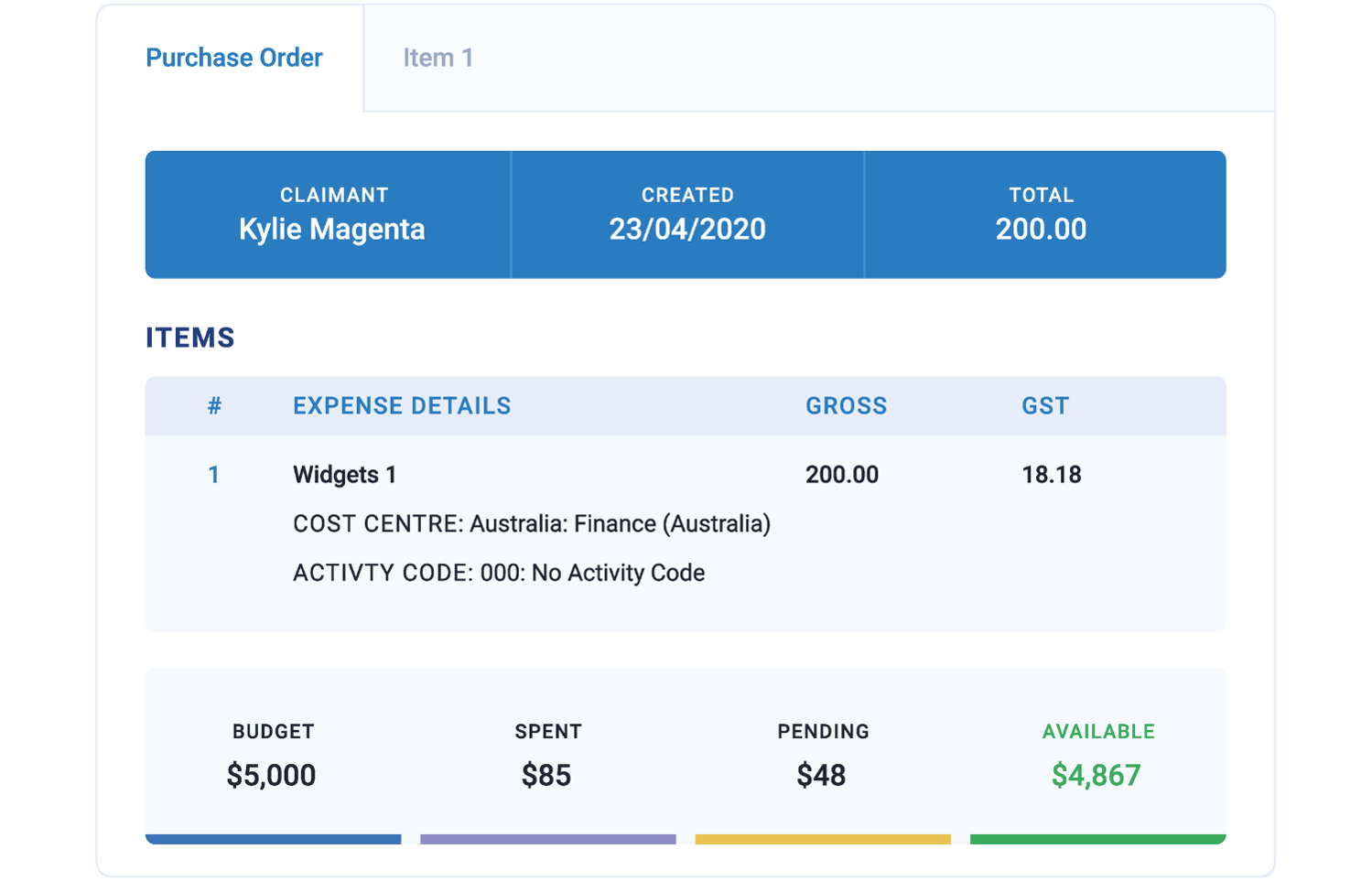Image resolution: width=1372 pixels, height=881 pixels.
Task: Click the PENDING label
Action: 824,732
